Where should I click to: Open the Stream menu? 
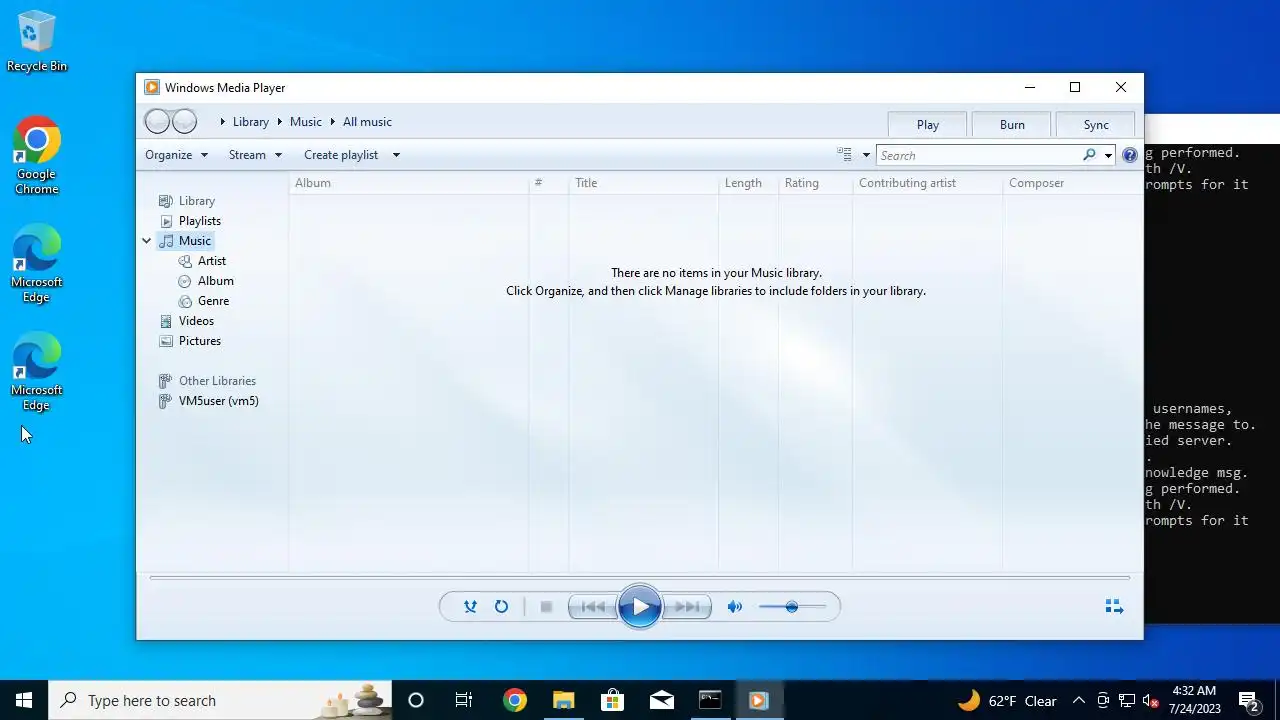click(255, 155)
